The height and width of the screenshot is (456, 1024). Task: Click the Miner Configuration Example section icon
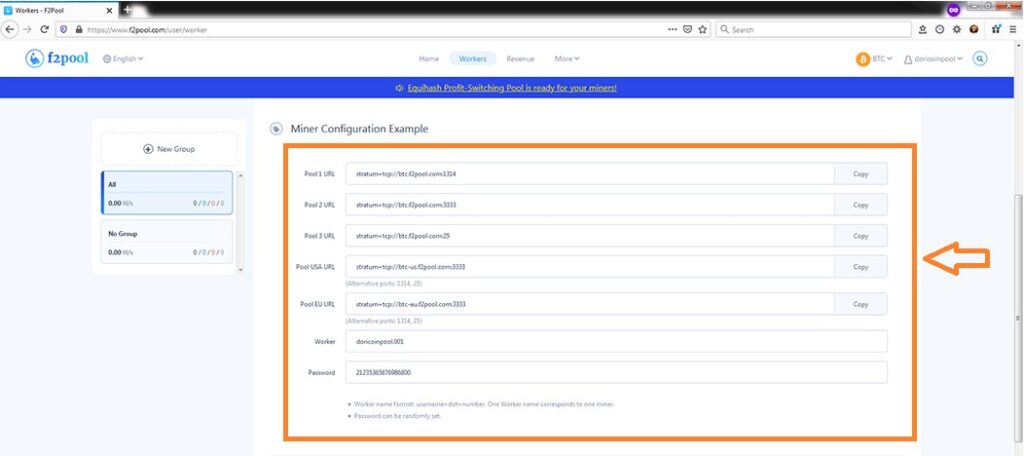[276, 129]
